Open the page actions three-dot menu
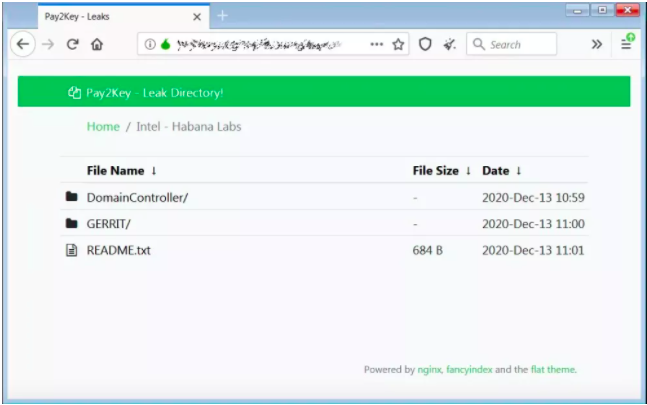 [x=377, y=44]
